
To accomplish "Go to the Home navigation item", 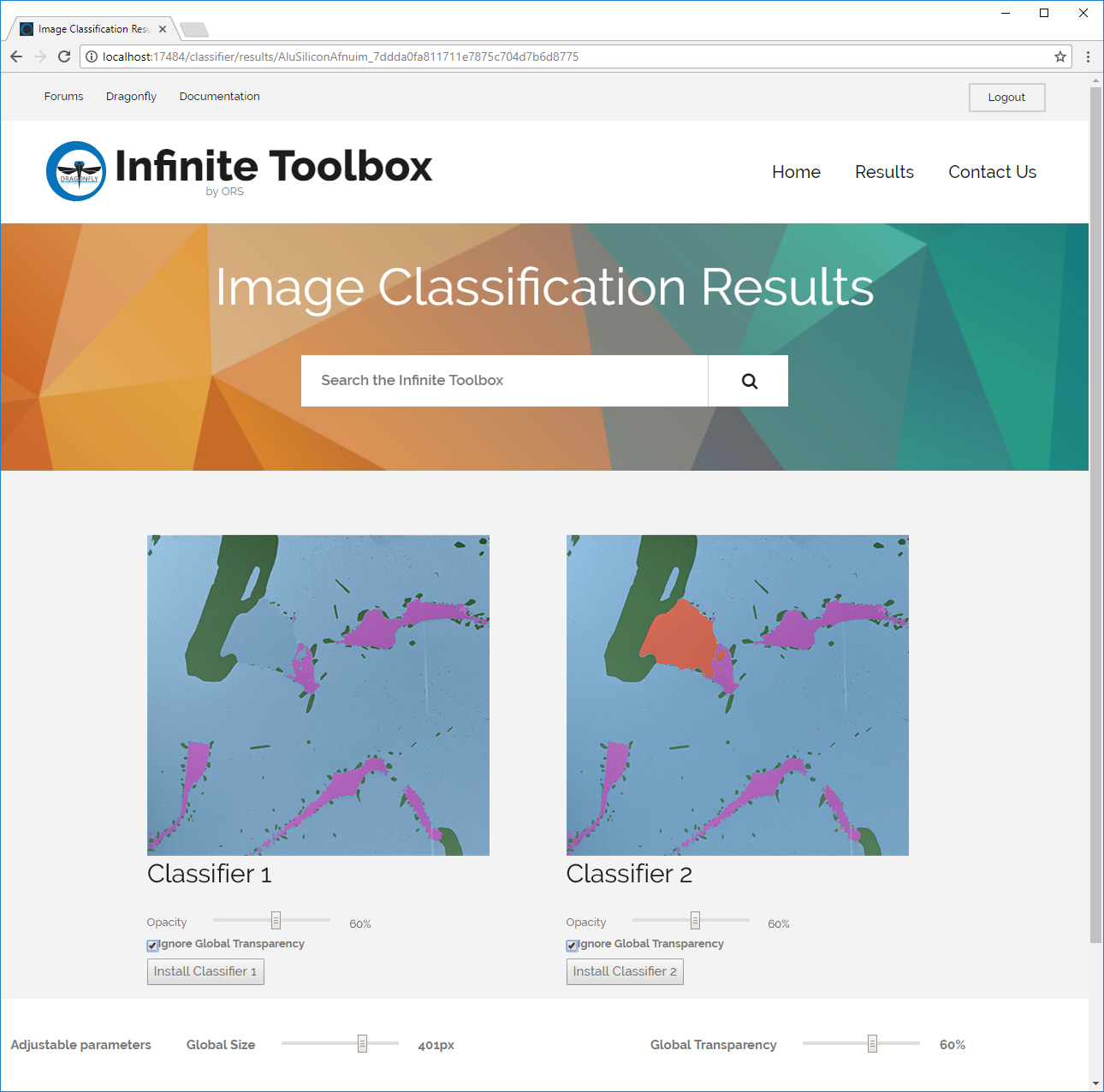I will (796, 172).
